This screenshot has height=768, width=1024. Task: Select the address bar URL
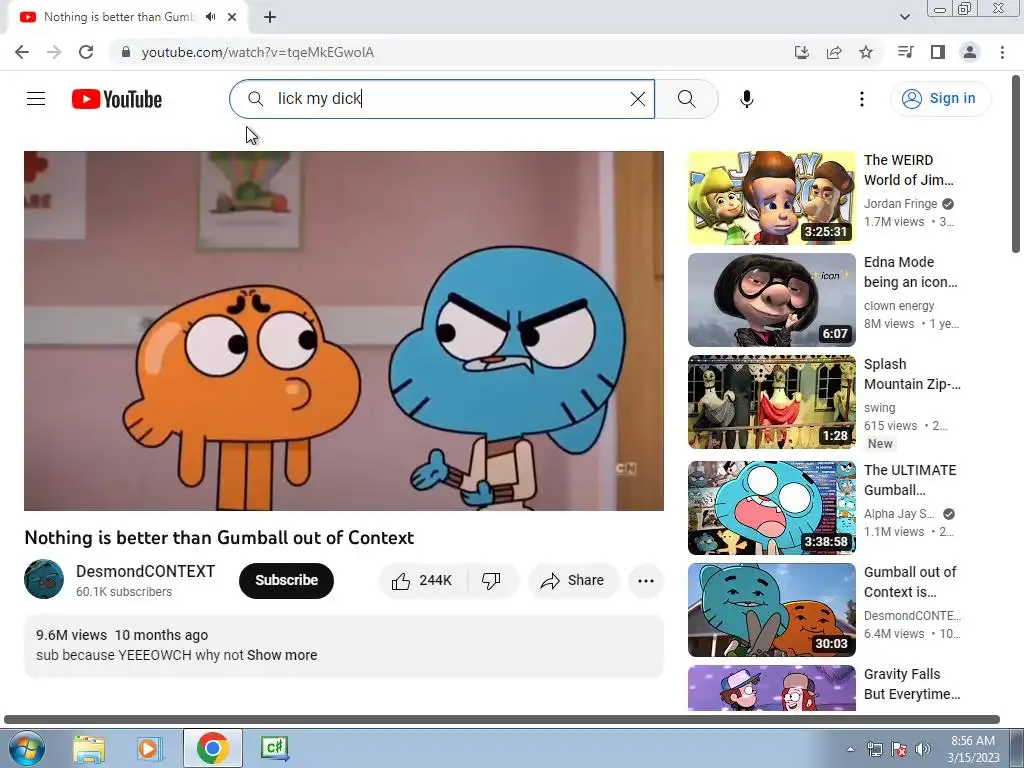coord(258,52)
